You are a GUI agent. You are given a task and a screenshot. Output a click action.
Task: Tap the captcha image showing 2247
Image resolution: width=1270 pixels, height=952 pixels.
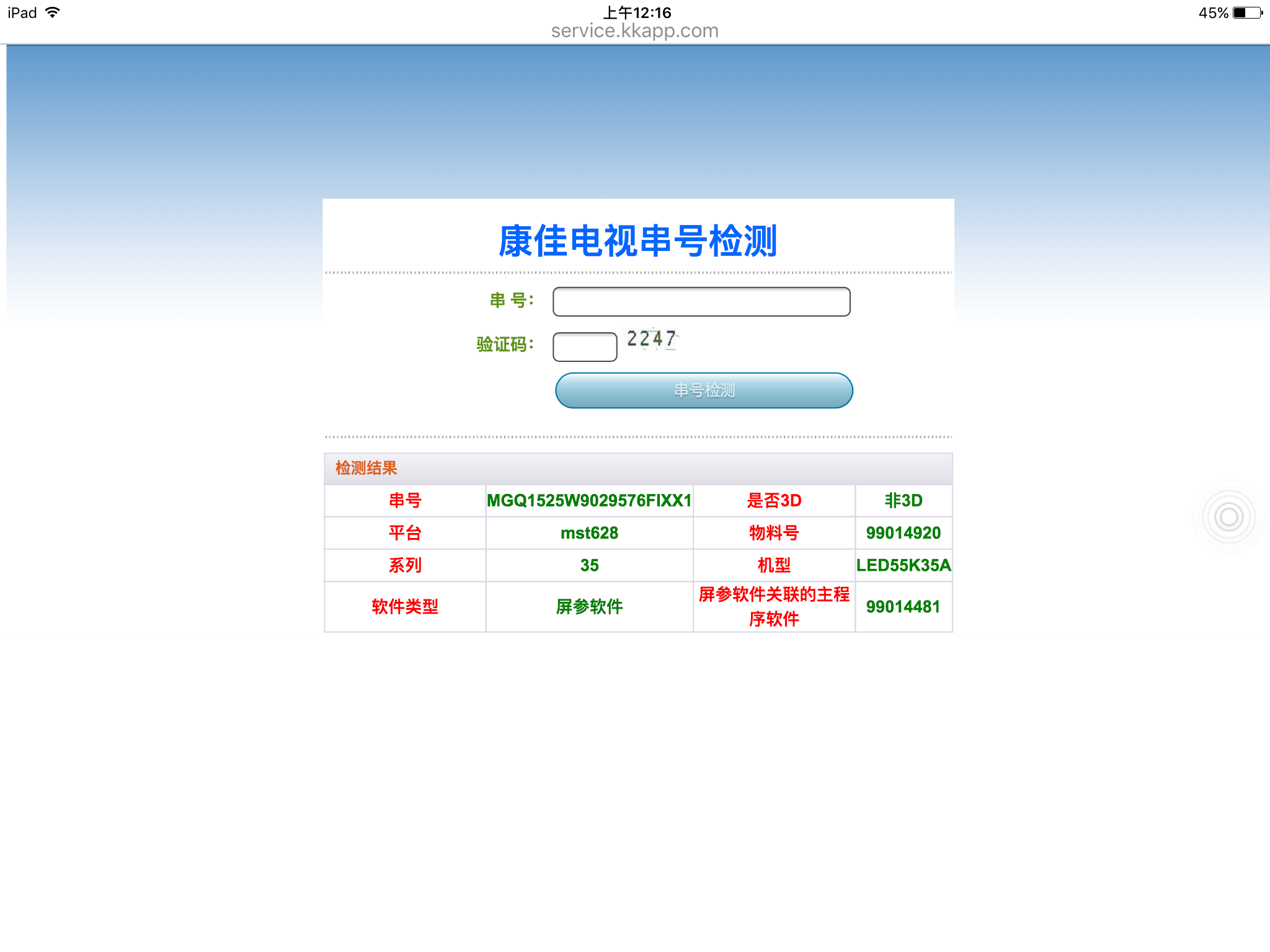coord(652,339)
